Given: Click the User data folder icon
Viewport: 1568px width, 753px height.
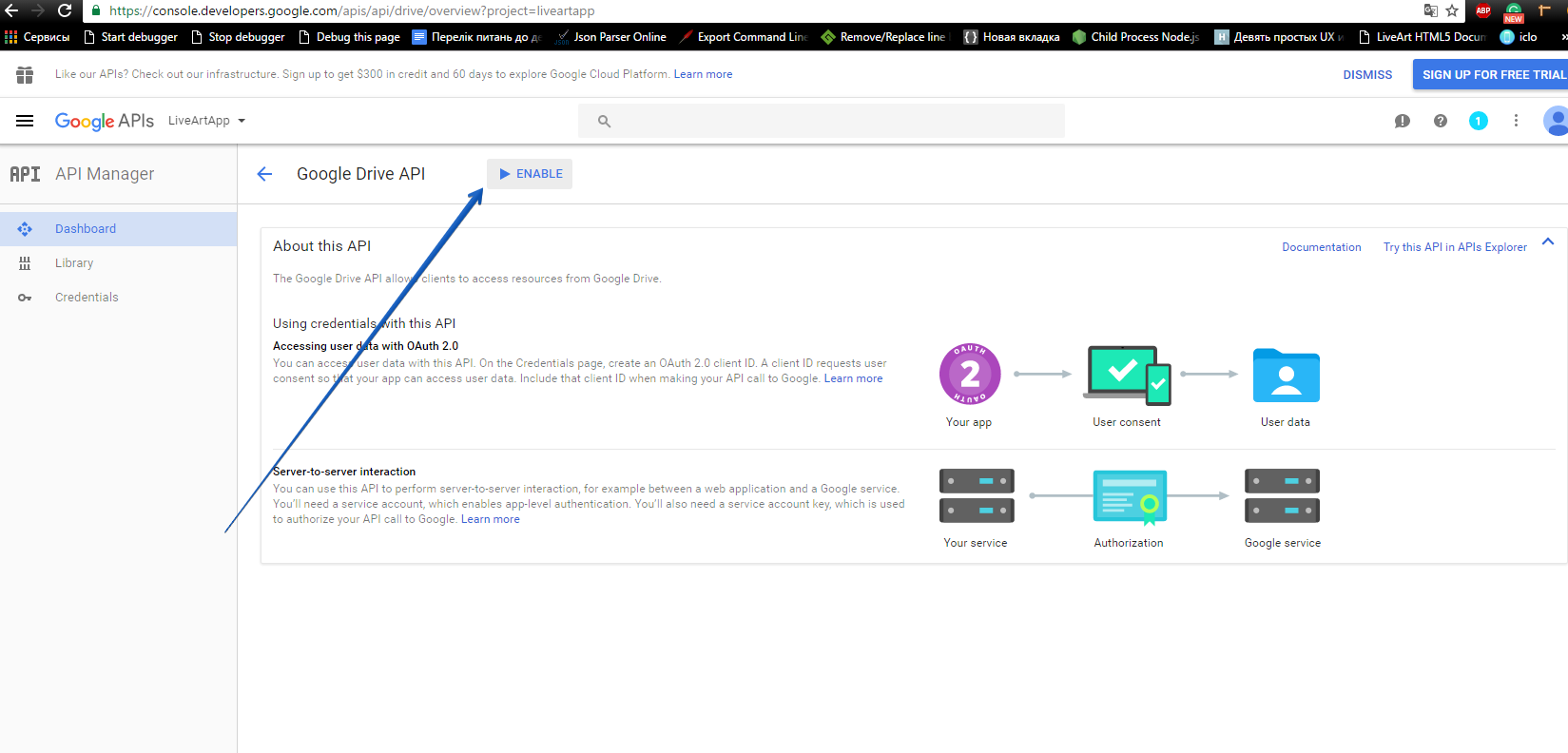Looking at the screenshot, I should pyautogui.click(x=1286, y=375).
